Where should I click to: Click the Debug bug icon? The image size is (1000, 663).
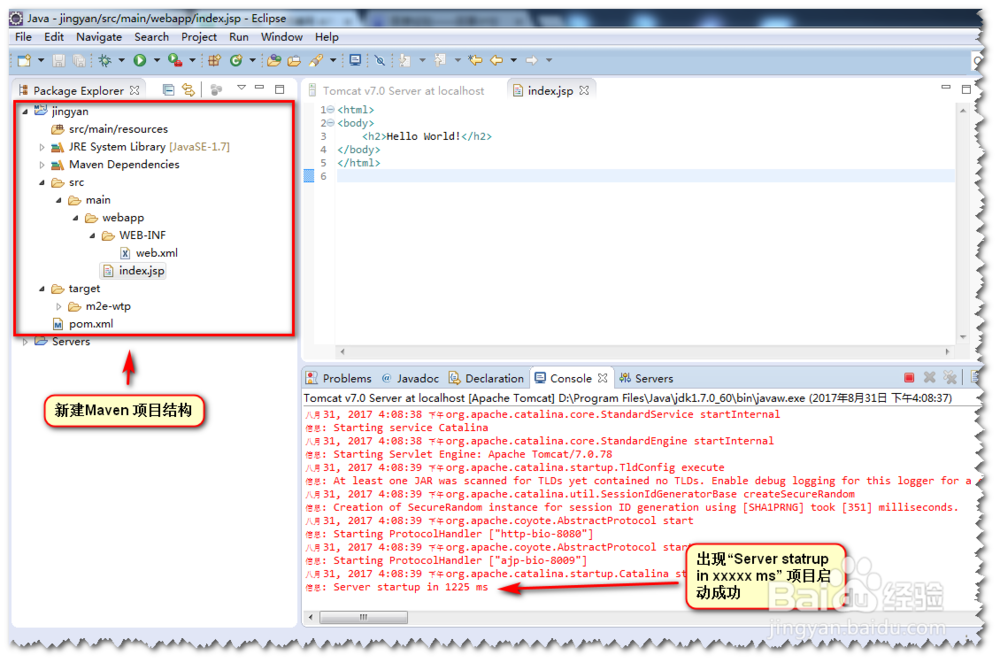[105, 61]
